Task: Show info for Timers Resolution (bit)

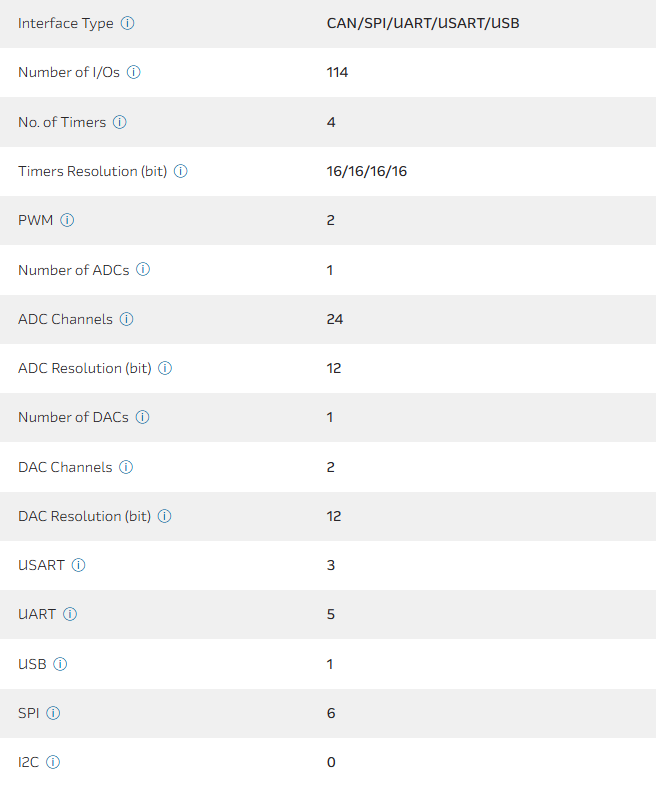Action: (181, 171)
